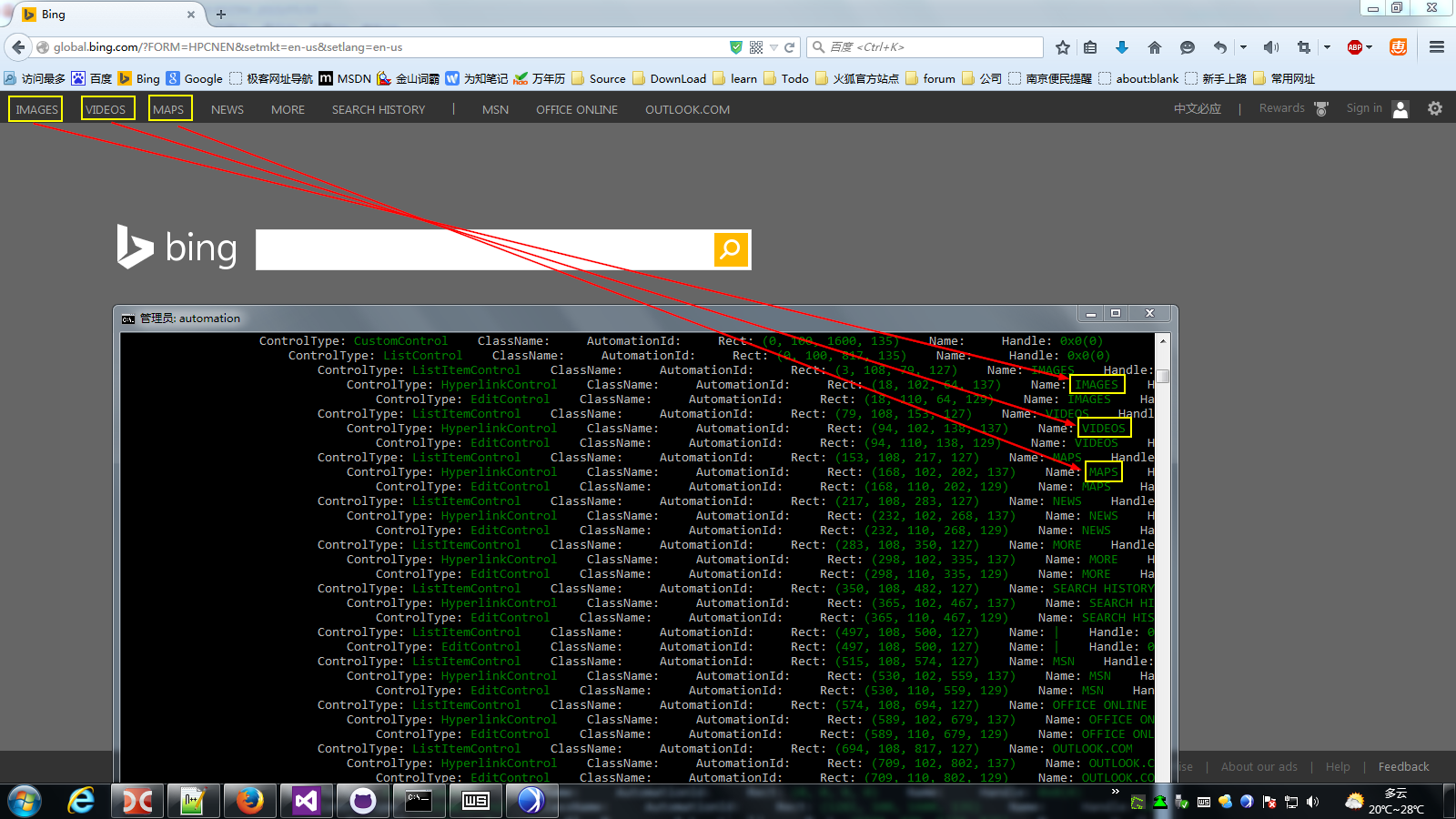Click the Sign in text link
This screenshot has width=1456, height=819.
pyautogui.click(x=1364, y=108)
